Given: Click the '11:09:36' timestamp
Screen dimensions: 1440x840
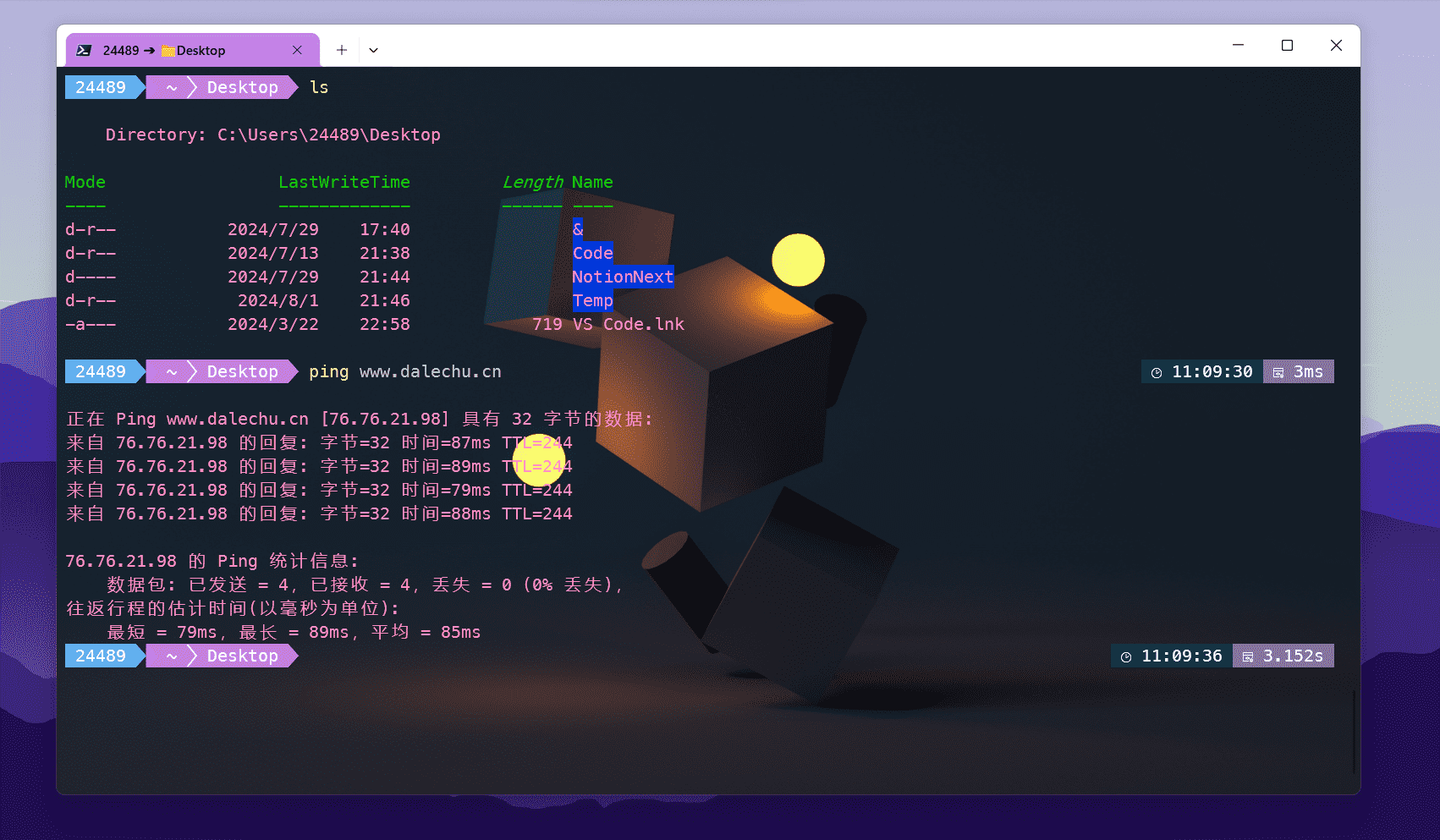Looking at the screenshot, I should pyautogui.click(x=1182, y=656).
